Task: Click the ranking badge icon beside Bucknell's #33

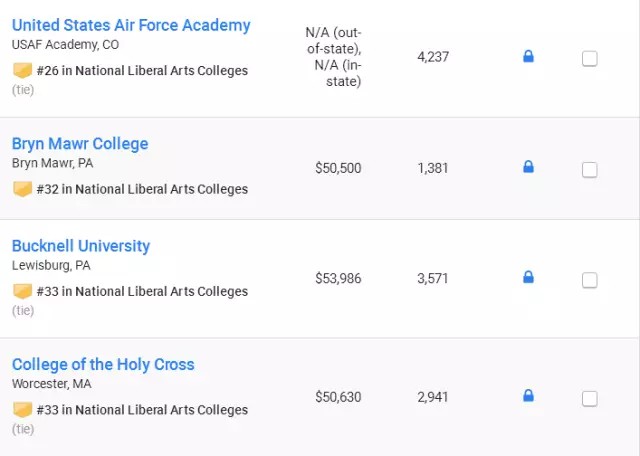Action: (x=22, y=291)
